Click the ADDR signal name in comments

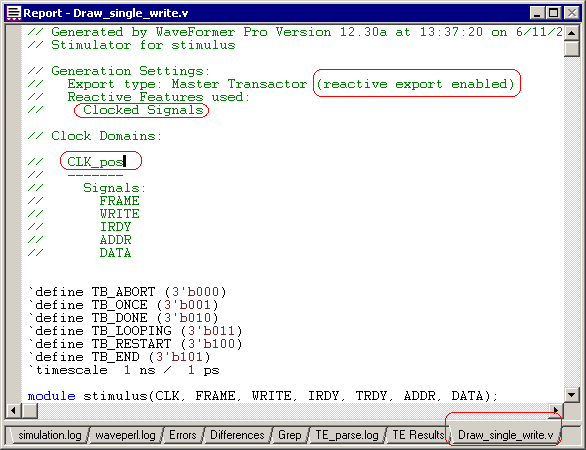point(115,240)
